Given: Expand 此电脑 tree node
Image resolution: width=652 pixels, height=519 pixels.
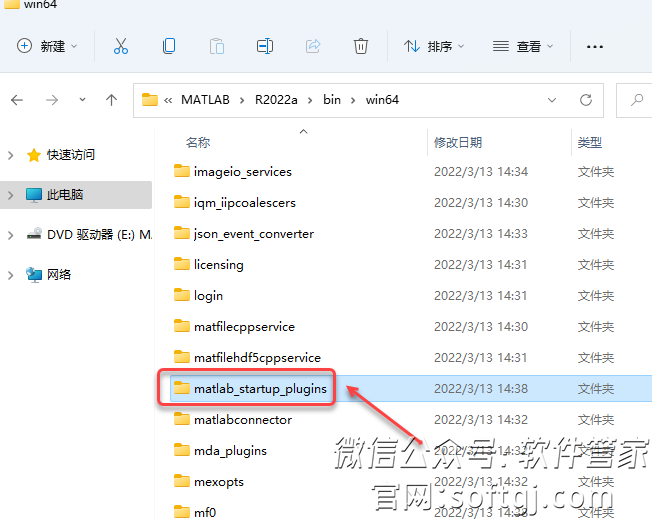Looking at the screenshot, I should pyautogui.click(x=11, y=195).
